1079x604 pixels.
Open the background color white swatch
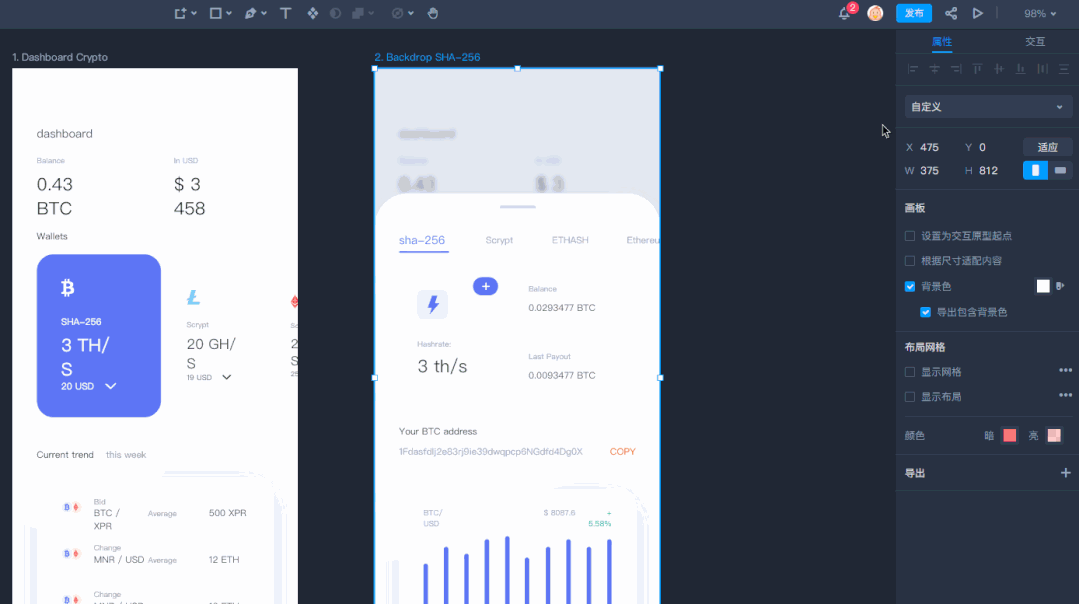[x=1043, y=286]
